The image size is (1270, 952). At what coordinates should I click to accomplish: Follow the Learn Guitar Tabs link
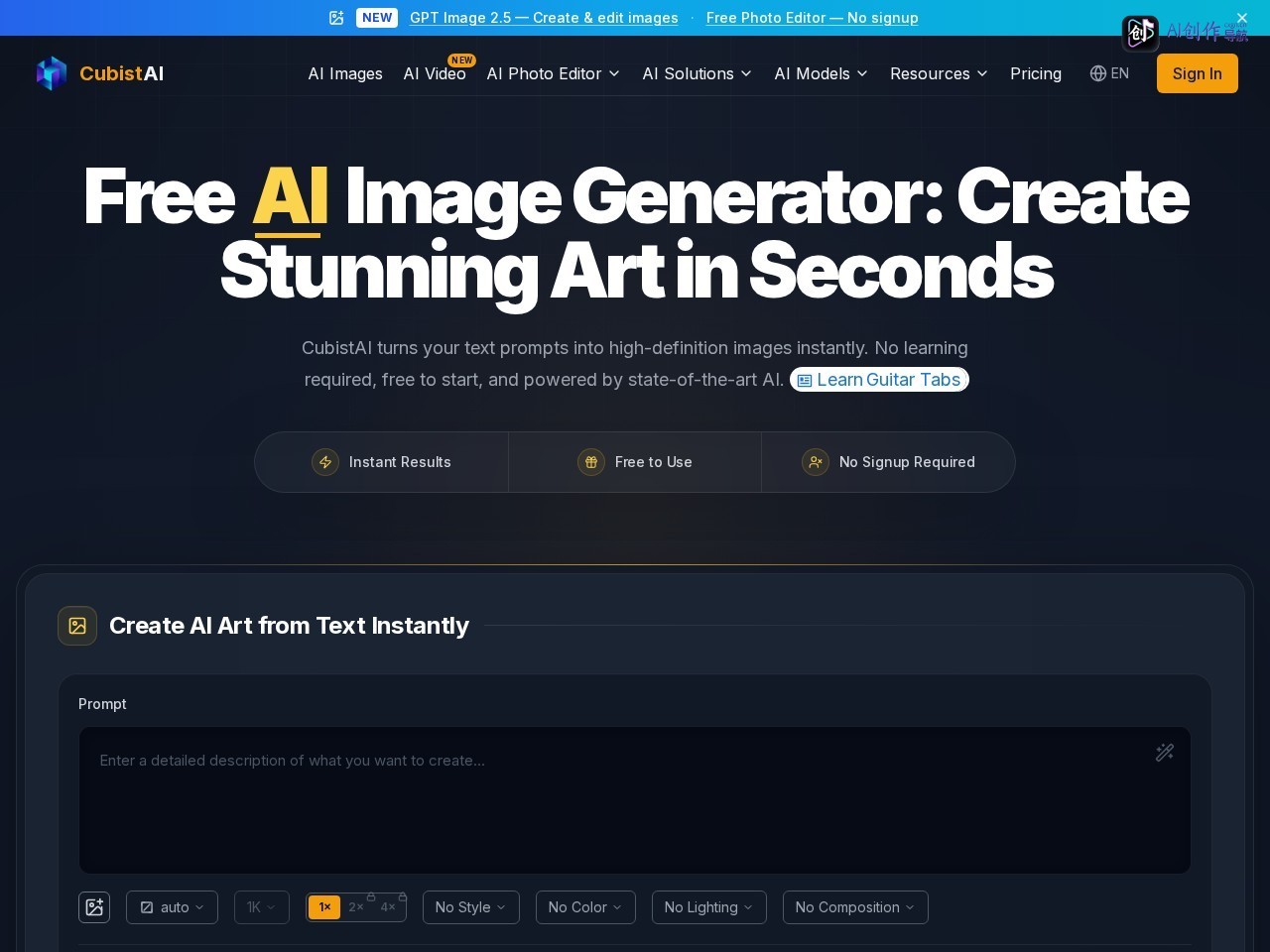click(879, 380)
